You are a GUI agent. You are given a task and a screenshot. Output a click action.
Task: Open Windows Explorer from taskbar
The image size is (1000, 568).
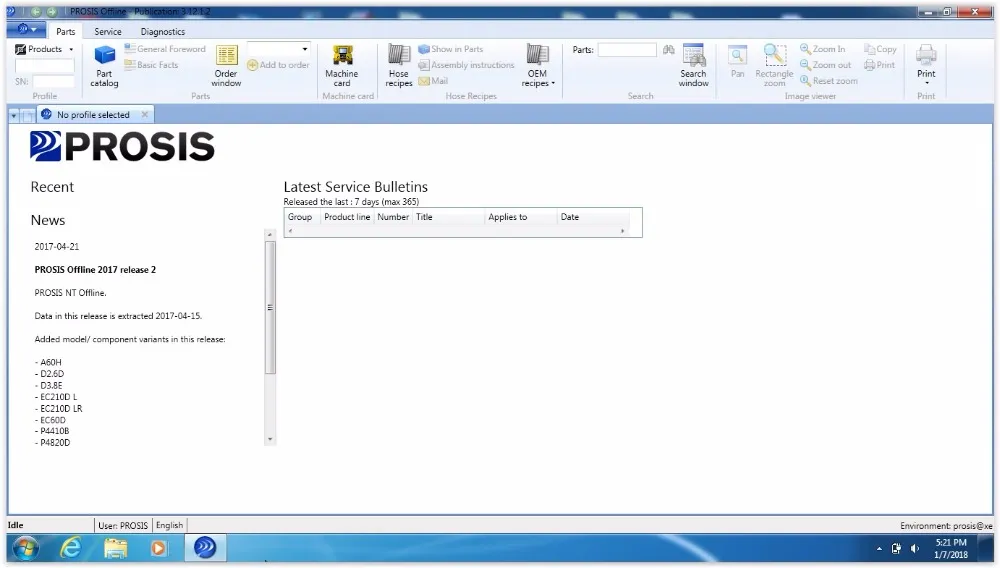[x=115, y=548]
